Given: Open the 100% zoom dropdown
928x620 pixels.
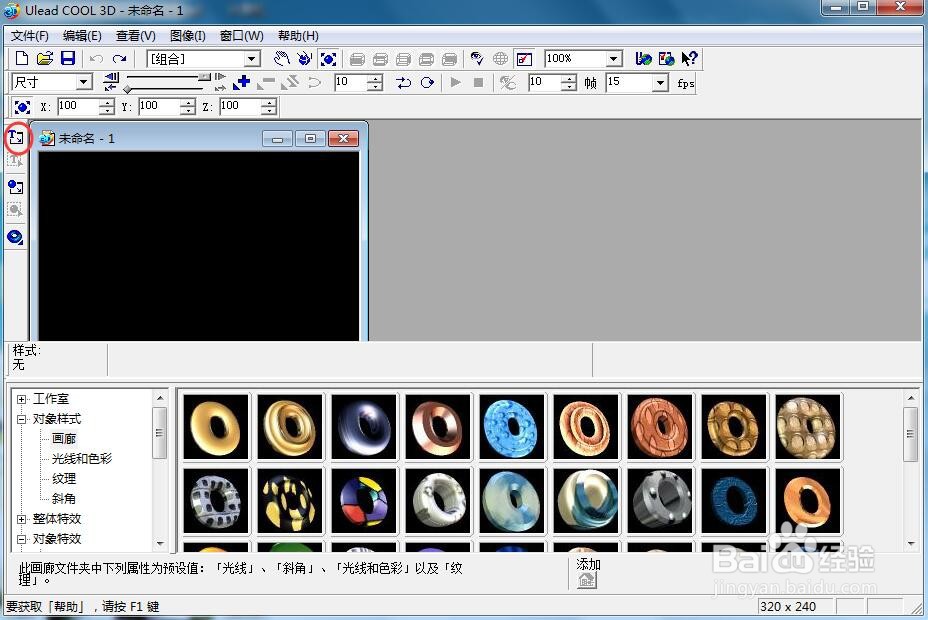Looking at the screenshot, I should pos(614,59).
